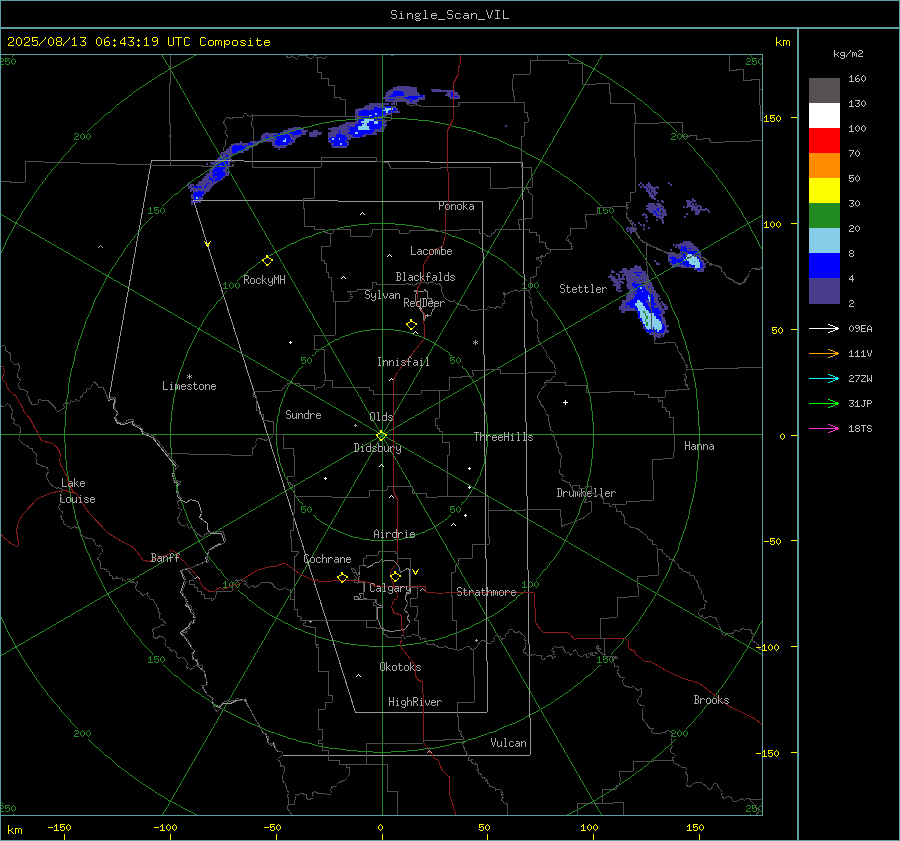Viewport: 900px width, 841px height.
Task: Click the Calgary city label
Action: click(x=390, y=588)
